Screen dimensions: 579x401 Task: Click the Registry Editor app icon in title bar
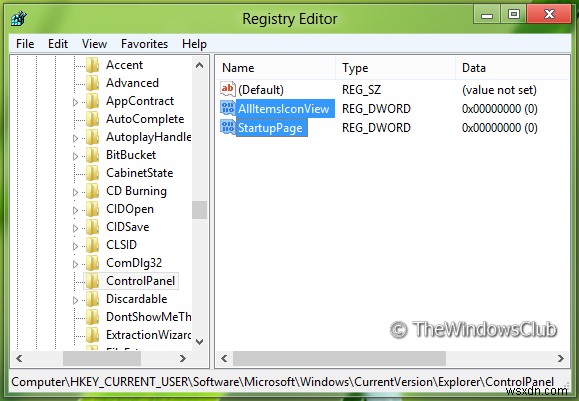(x=18, y=18)
